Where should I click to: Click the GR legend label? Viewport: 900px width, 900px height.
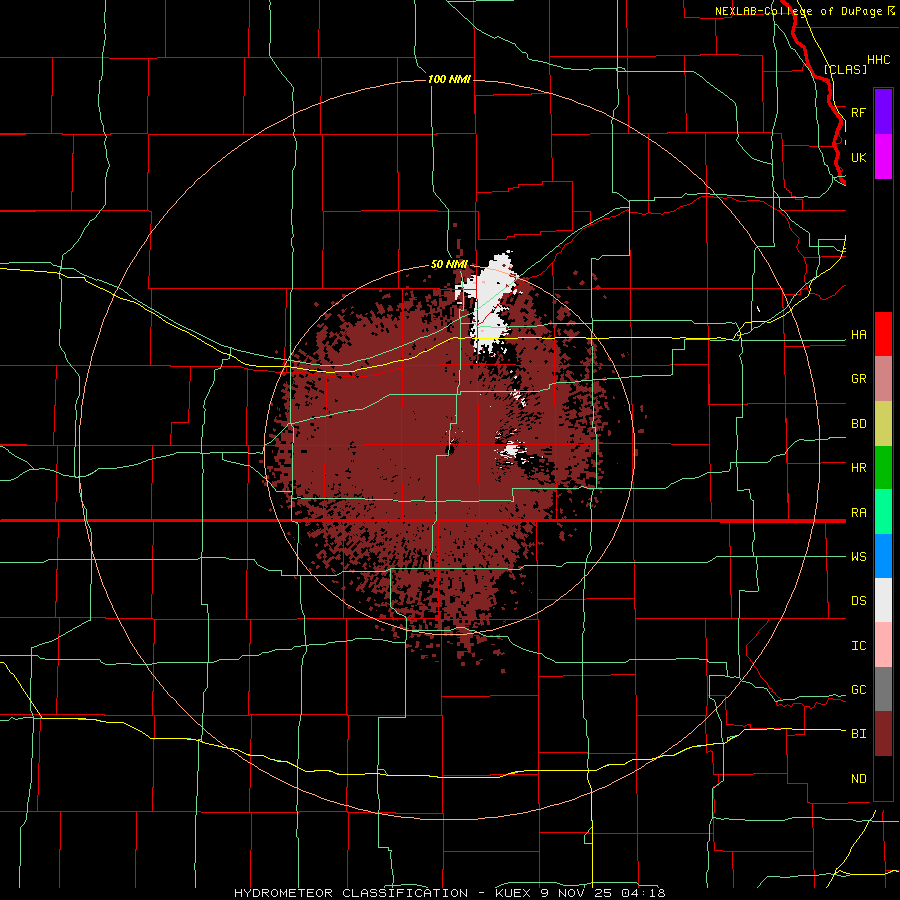tap(858, 379)
